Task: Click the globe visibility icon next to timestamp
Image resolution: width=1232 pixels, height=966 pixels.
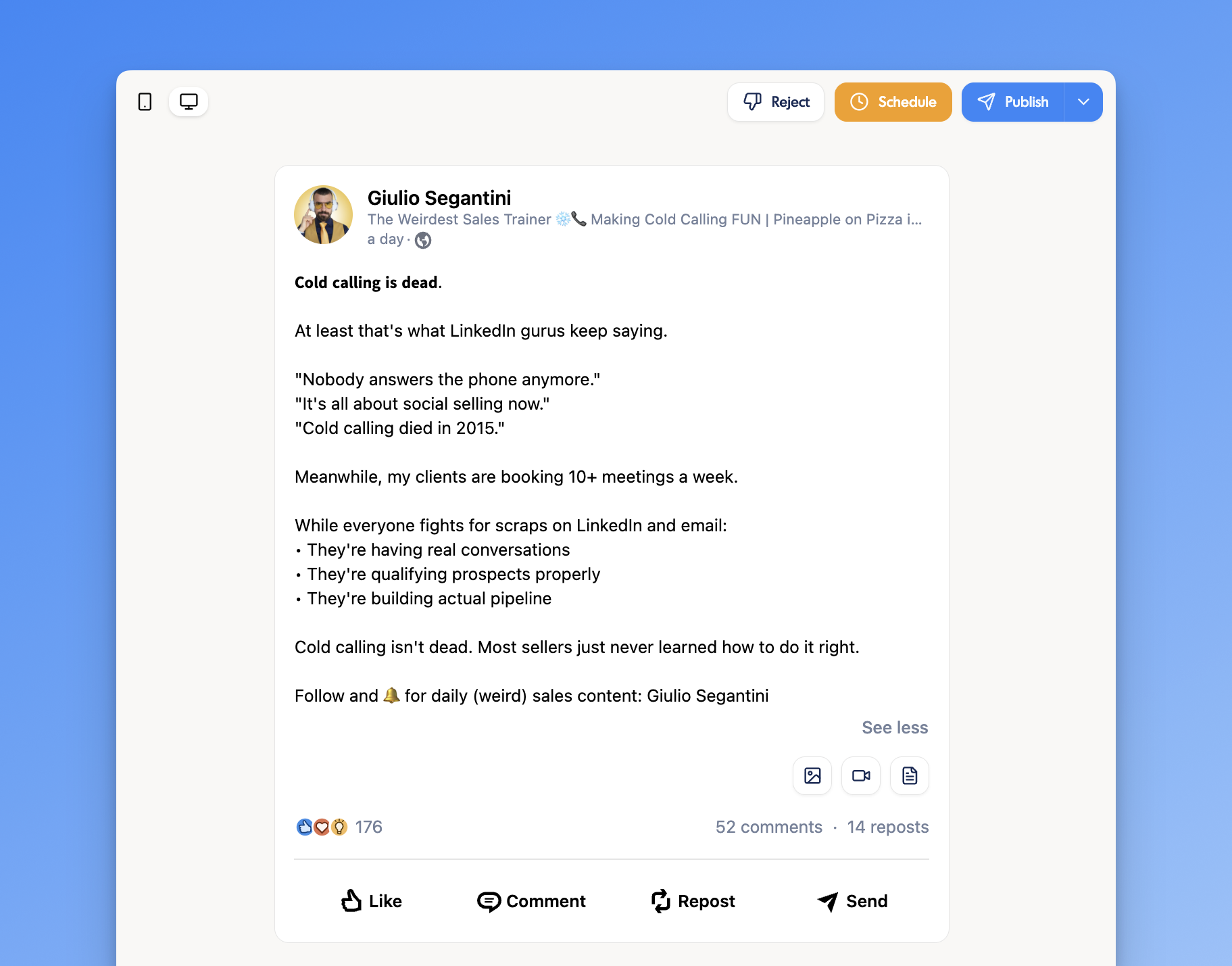Action: point(423,240)
